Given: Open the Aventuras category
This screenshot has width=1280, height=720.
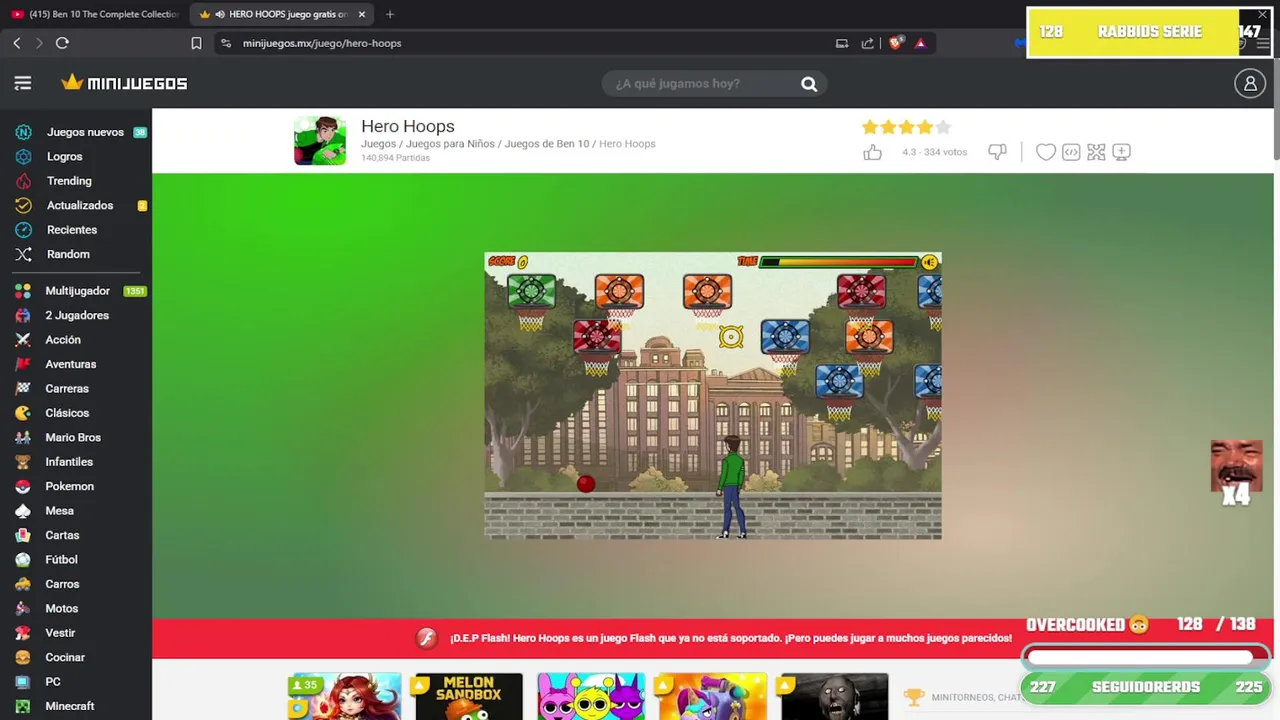Looking at the screenshot, I should coord(71,364).
